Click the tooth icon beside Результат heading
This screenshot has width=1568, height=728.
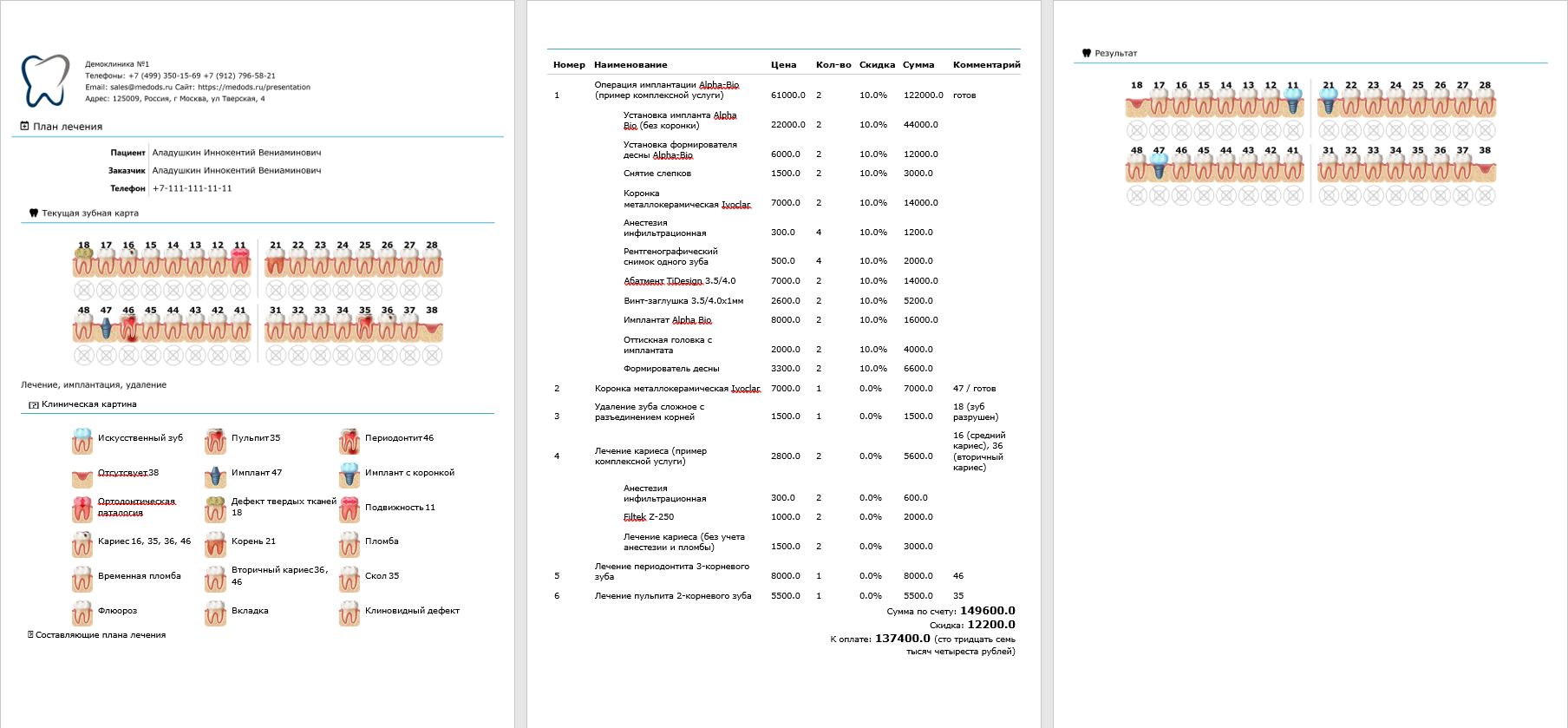[1086, 54]
